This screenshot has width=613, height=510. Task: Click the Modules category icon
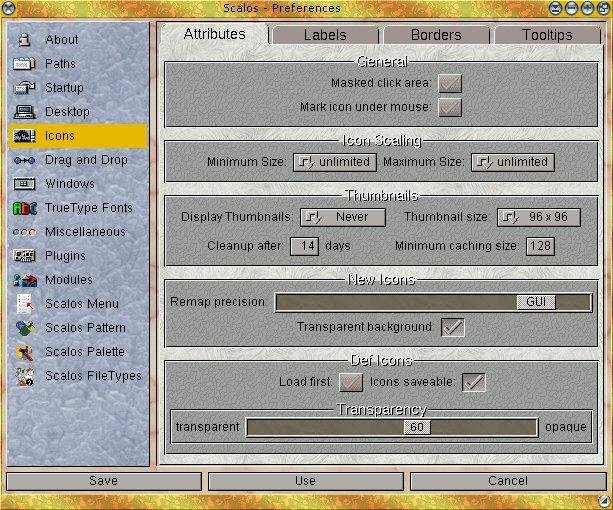click(x=25, y=280)
